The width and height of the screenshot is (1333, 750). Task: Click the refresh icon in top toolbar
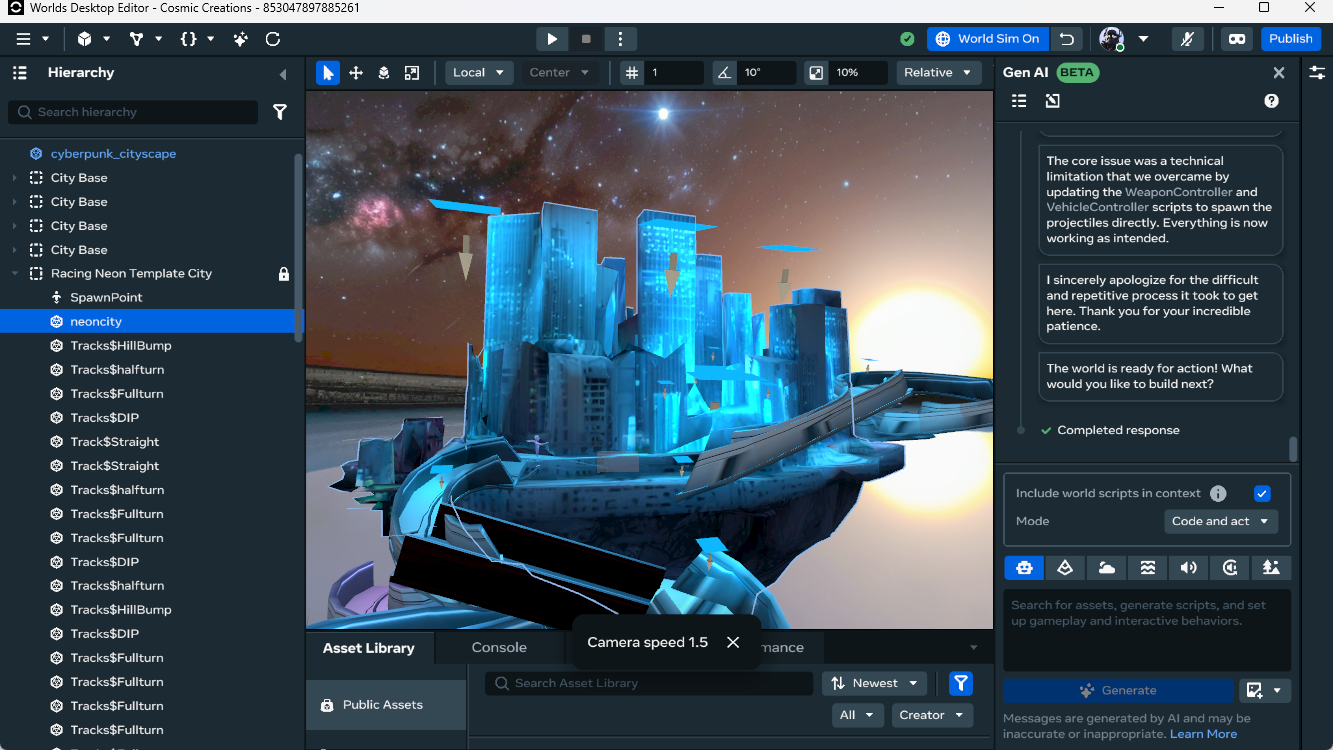tap(273, 39)
